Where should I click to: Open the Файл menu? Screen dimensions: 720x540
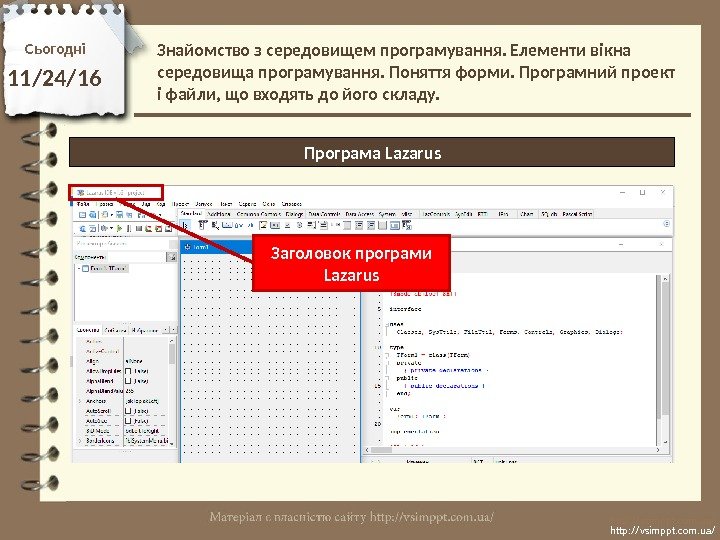coord(84,204)
